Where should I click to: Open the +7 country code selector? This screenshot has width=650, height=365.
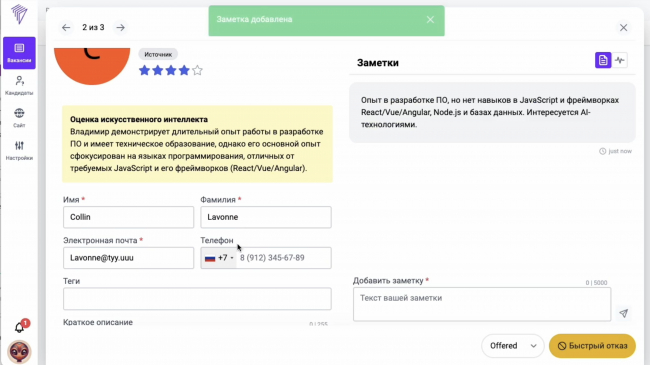[219, 258]
